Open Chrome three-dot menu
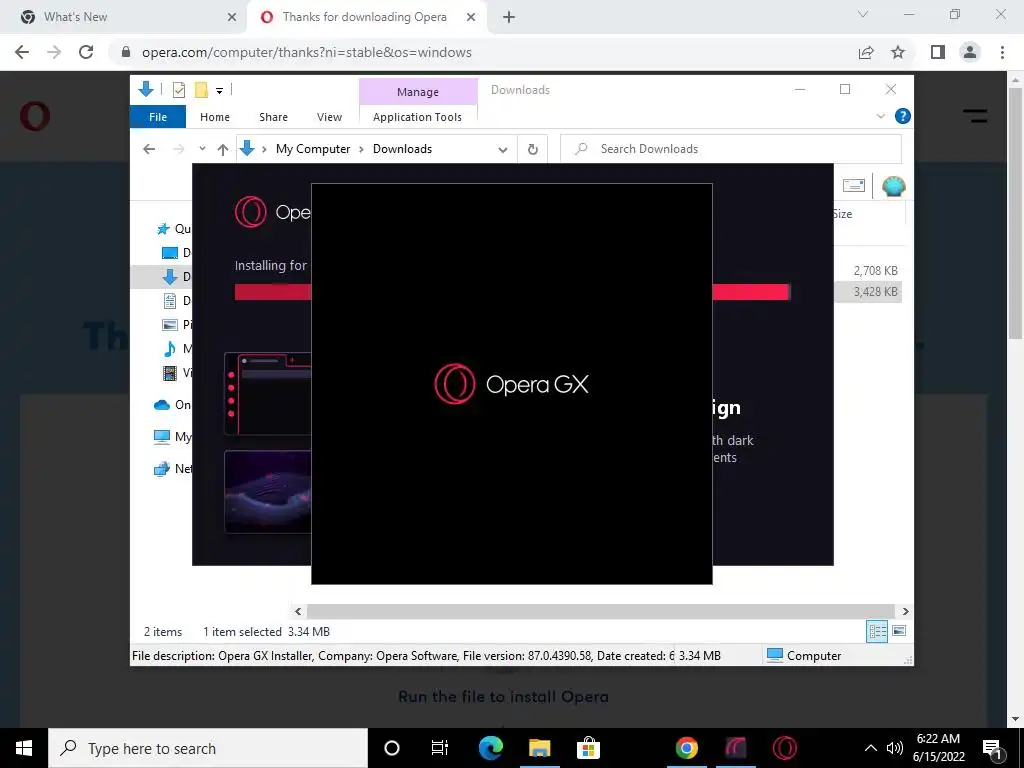The height and width of the screenshot is (768, 1024). (x=1002, y=52)
